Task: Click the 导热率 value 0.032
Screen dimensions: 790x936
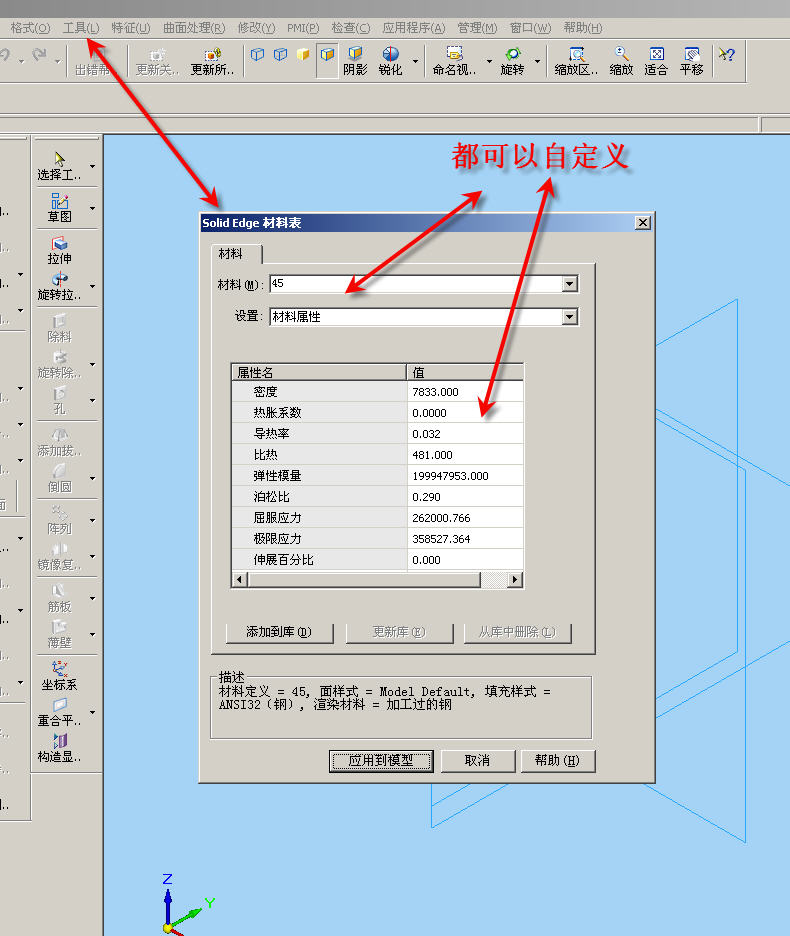Action: point(465,434)
